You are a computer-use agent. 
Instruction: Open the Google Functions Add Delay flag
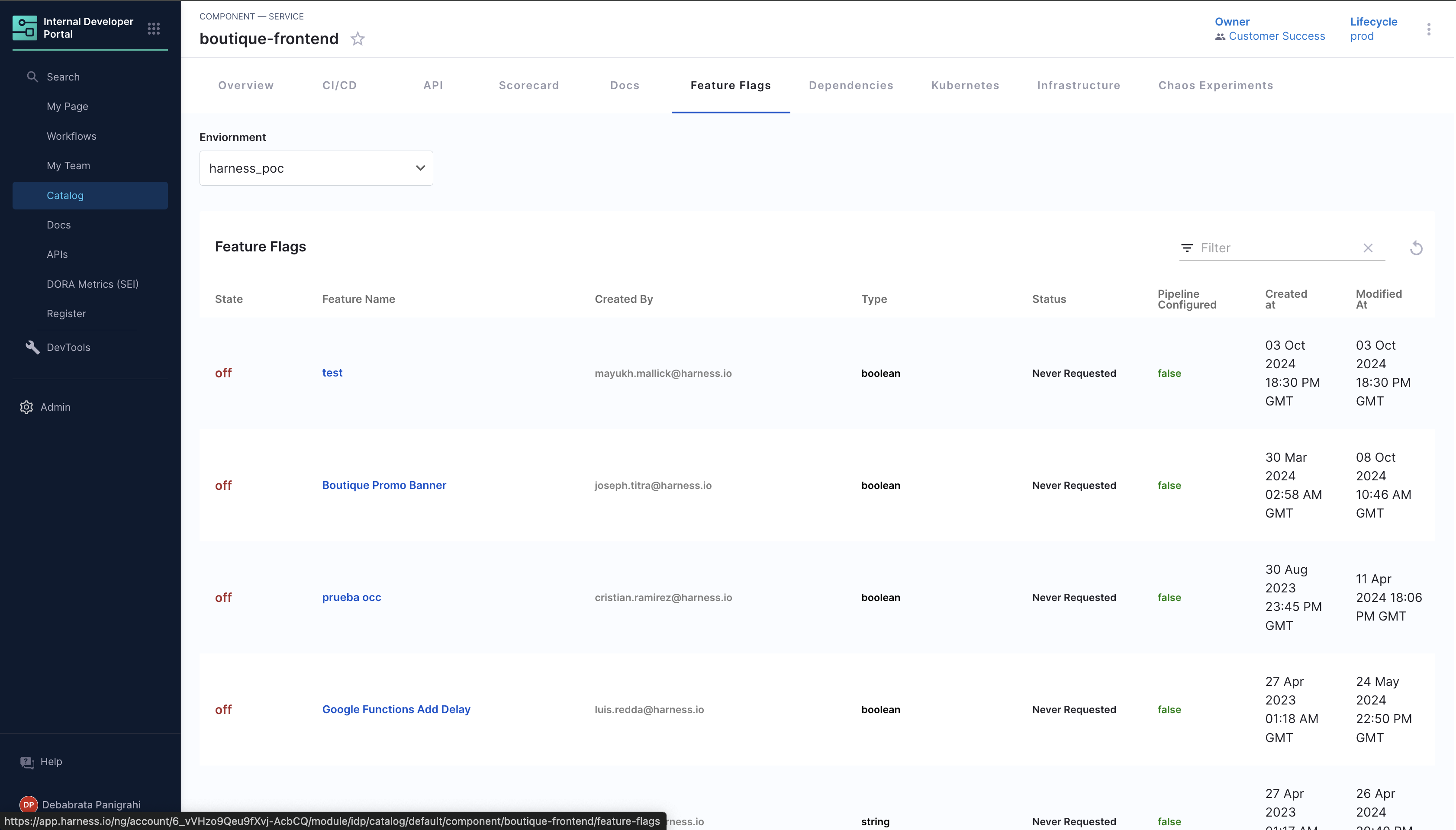[x=396, y=709]
